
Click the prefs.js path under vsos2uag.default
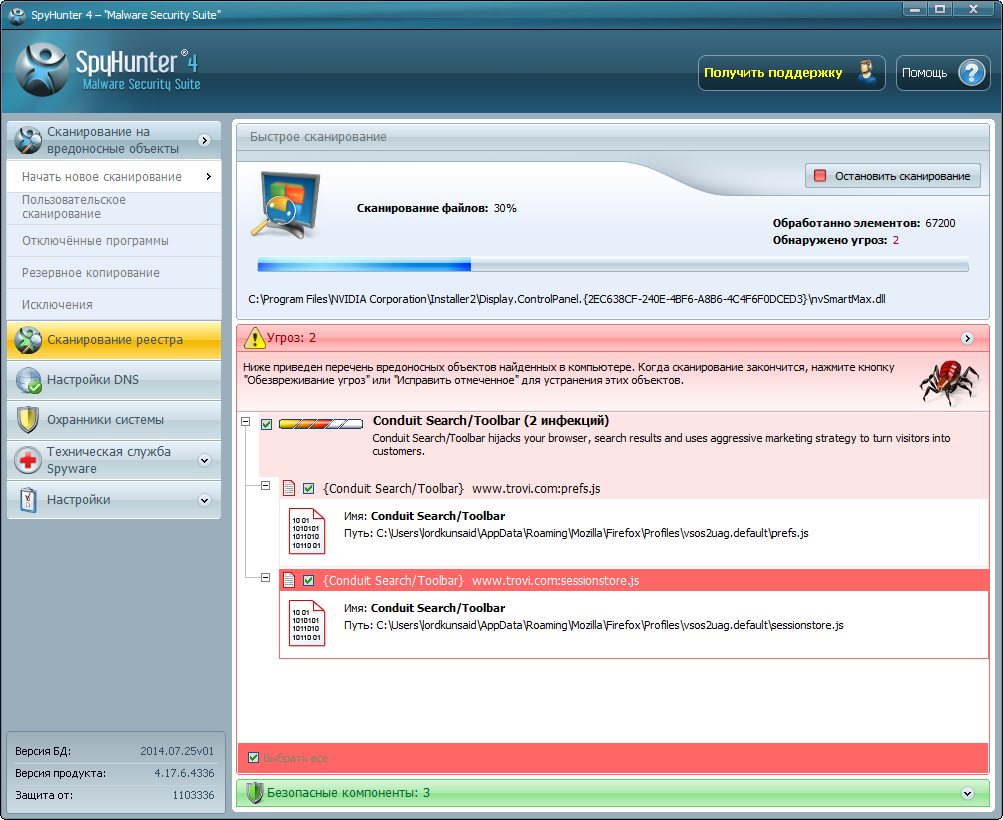592,533
